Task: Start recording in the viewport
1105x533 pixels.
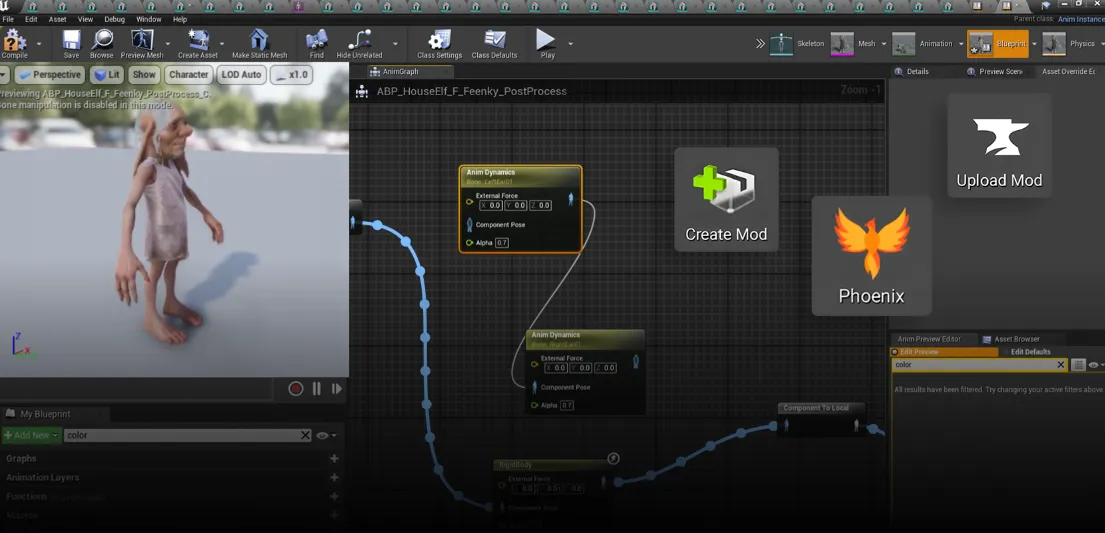Action: pos(296,388)
